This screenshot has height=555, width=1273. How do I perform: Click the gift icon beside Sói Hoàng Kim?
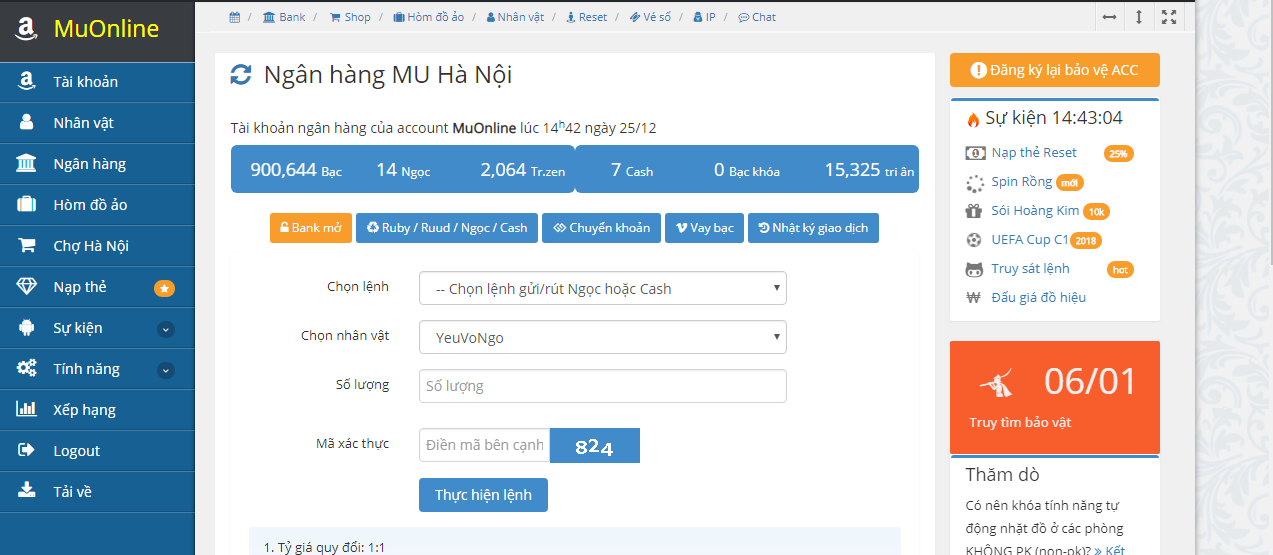[x=974, y=211]
